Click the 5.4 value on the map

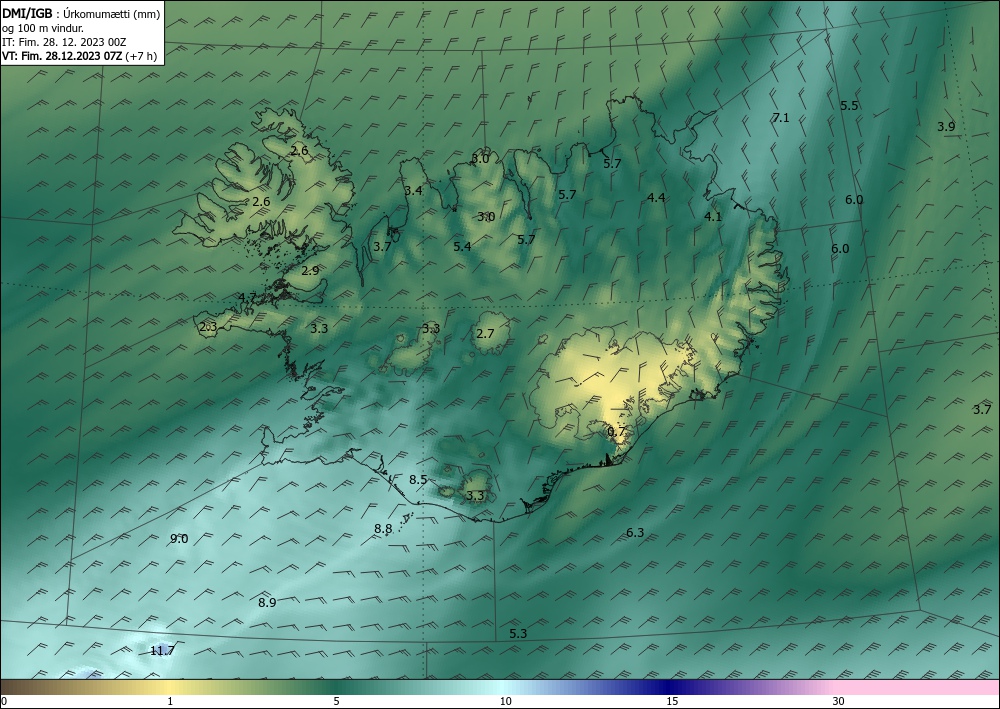[462, 246]
